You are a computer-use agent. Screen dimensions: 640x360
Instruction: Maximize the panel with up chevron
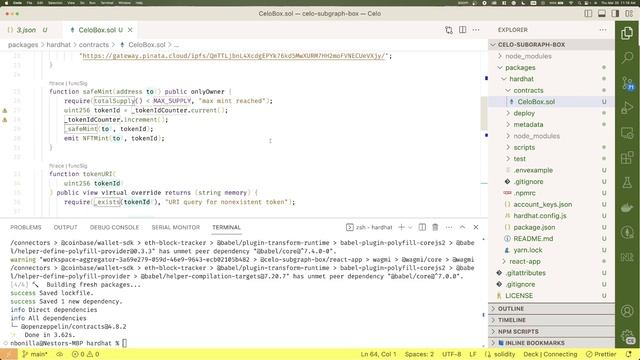462,227
